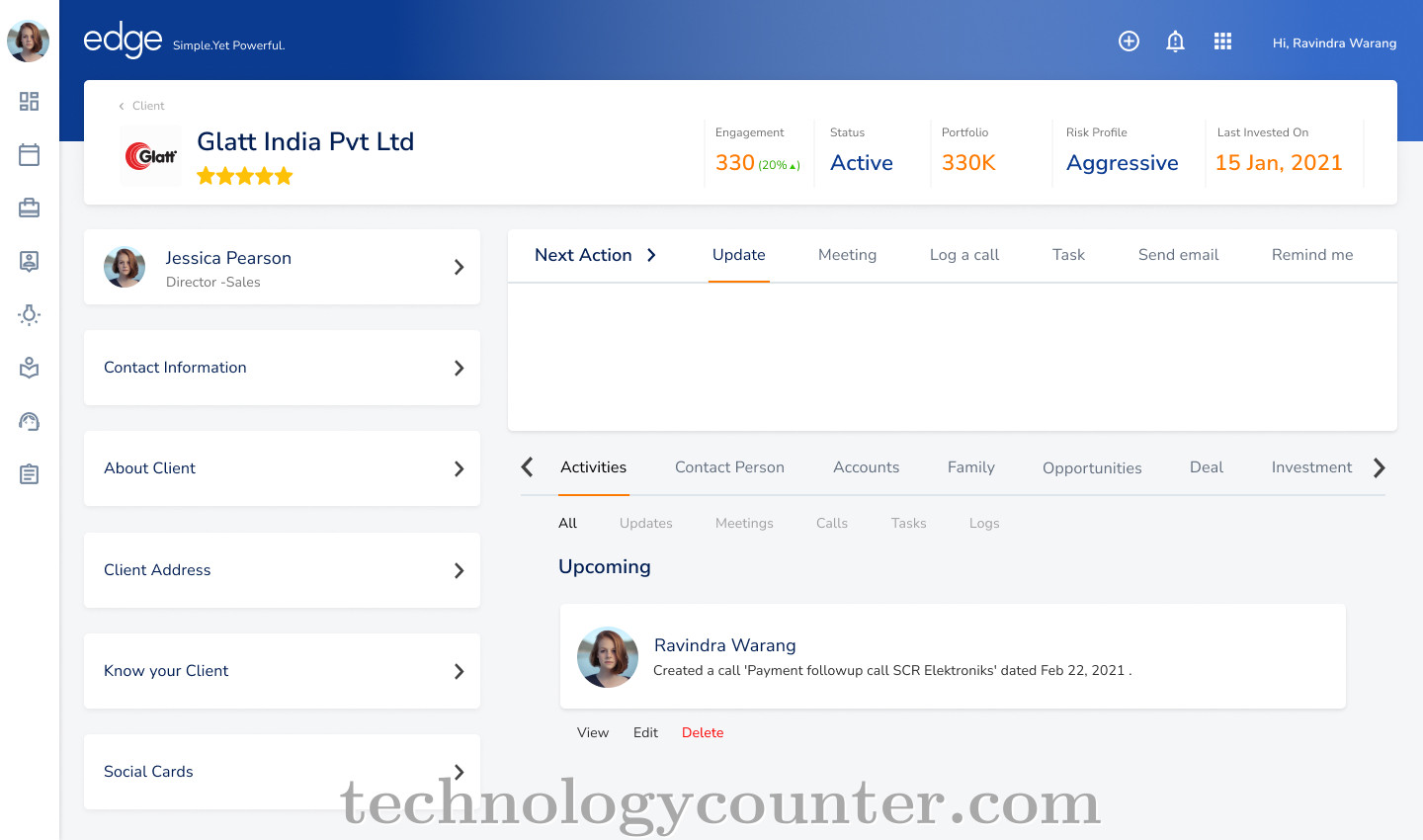Open the clipboard reports icon in the sidebar
This screenshot has height=840, width=1423.
(x=29, y=474)
